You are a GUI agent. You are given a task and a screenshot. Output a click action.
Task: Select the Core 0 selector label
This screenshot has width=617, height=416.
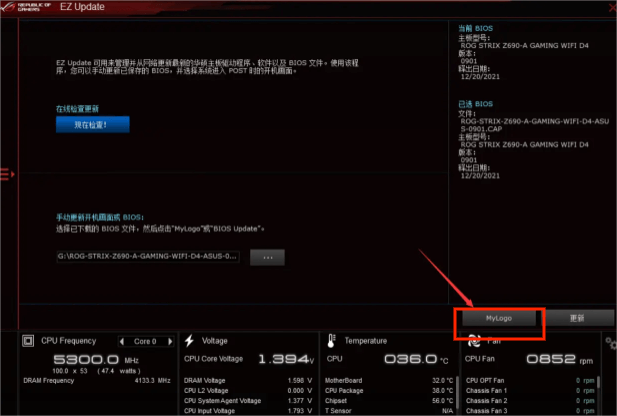pos(143,341)
